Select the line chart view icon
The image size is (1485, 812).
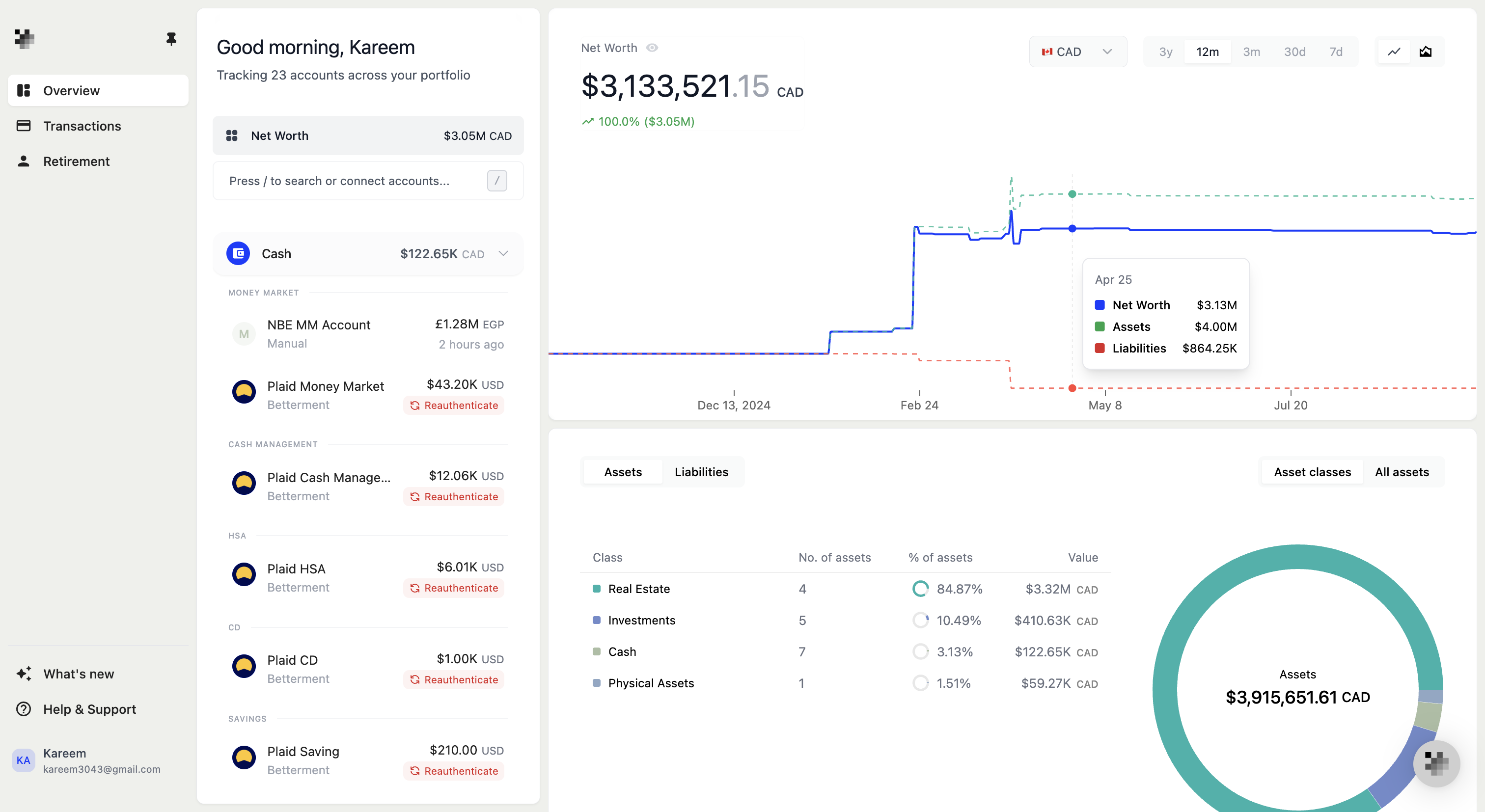(1394, 51)
